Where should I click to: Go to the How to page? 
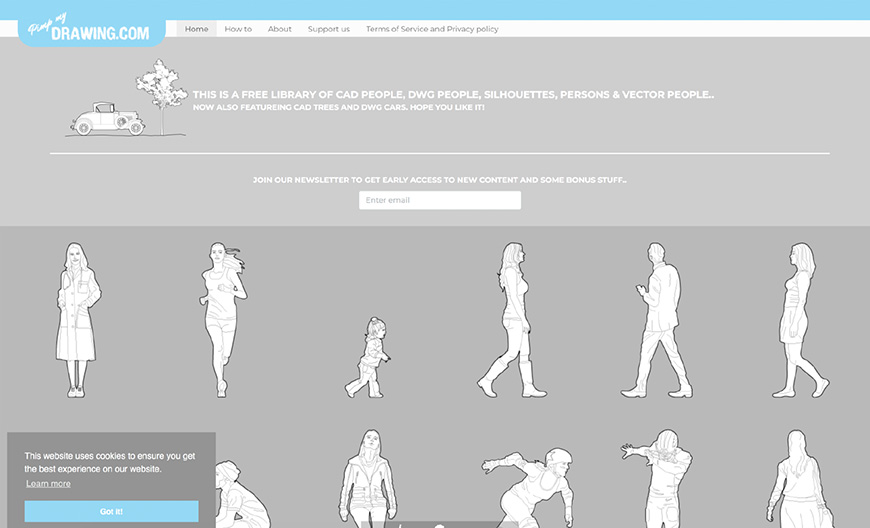coord(238,29)
